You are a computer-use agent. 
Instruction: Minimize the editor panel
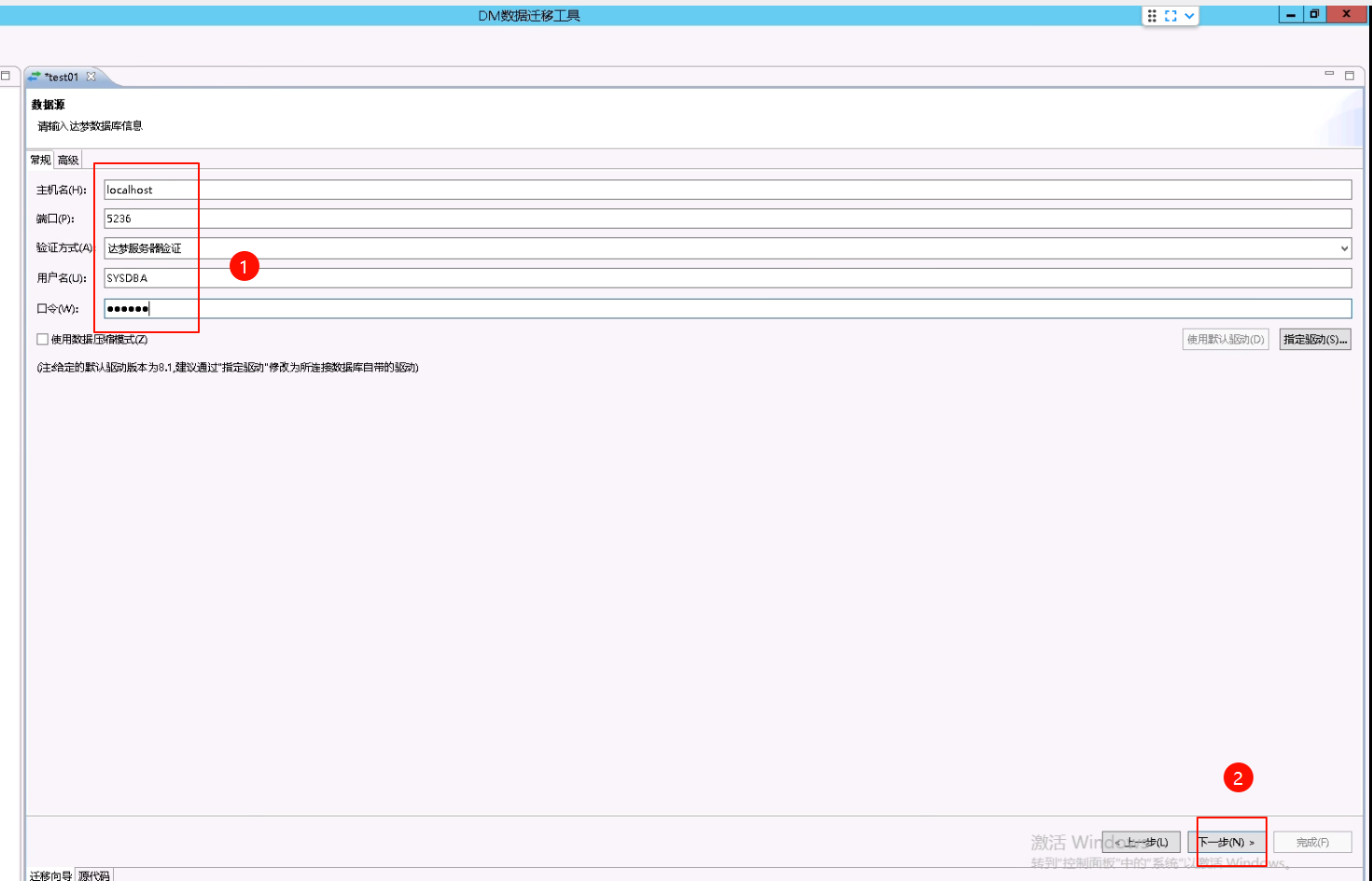(x=1329, y=74)
